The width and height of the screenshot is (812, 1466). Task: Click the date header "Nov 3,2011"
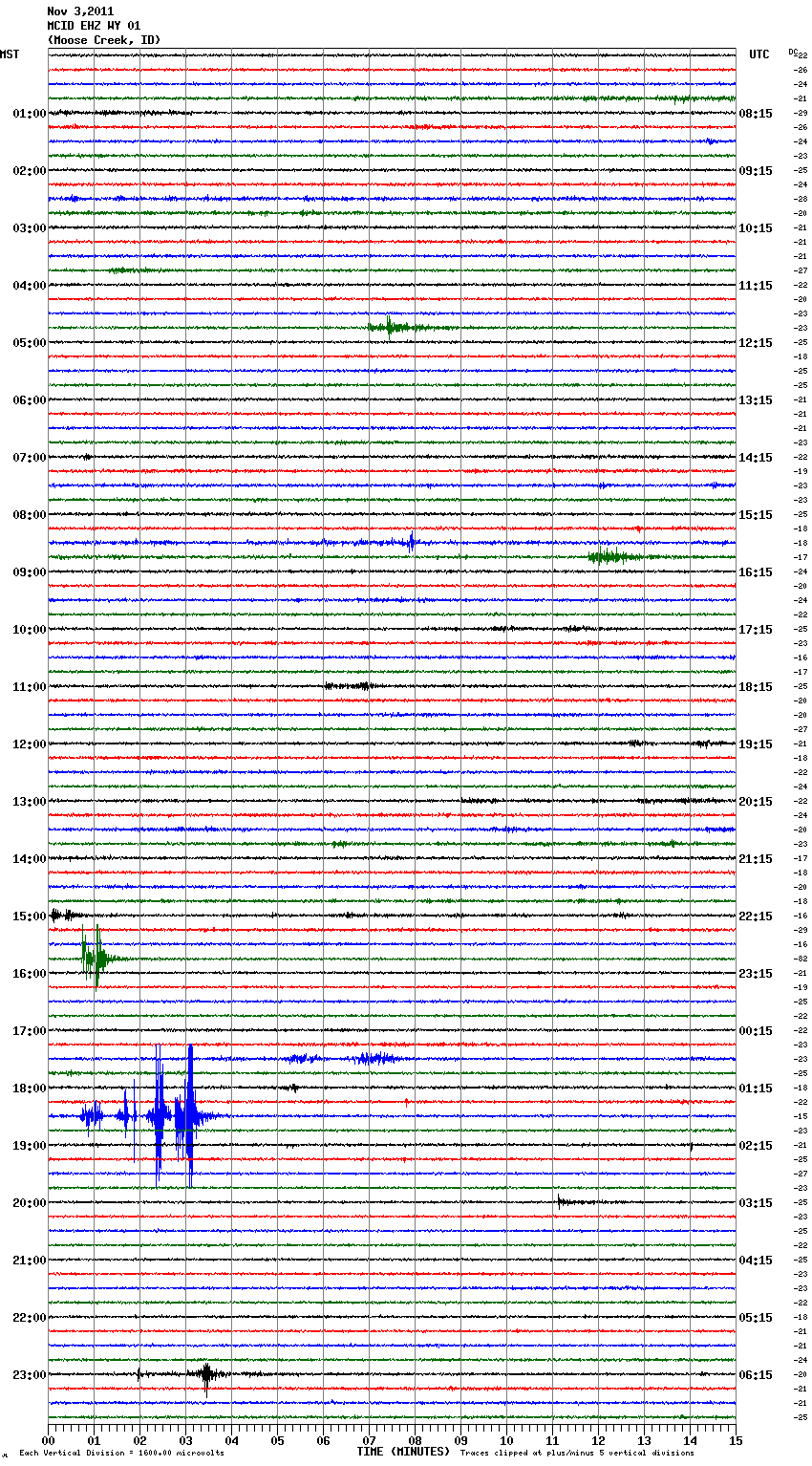[80, 11]
